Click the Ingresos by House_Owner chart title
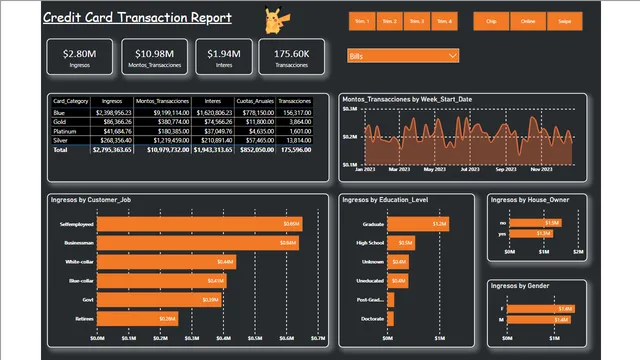 530,200
